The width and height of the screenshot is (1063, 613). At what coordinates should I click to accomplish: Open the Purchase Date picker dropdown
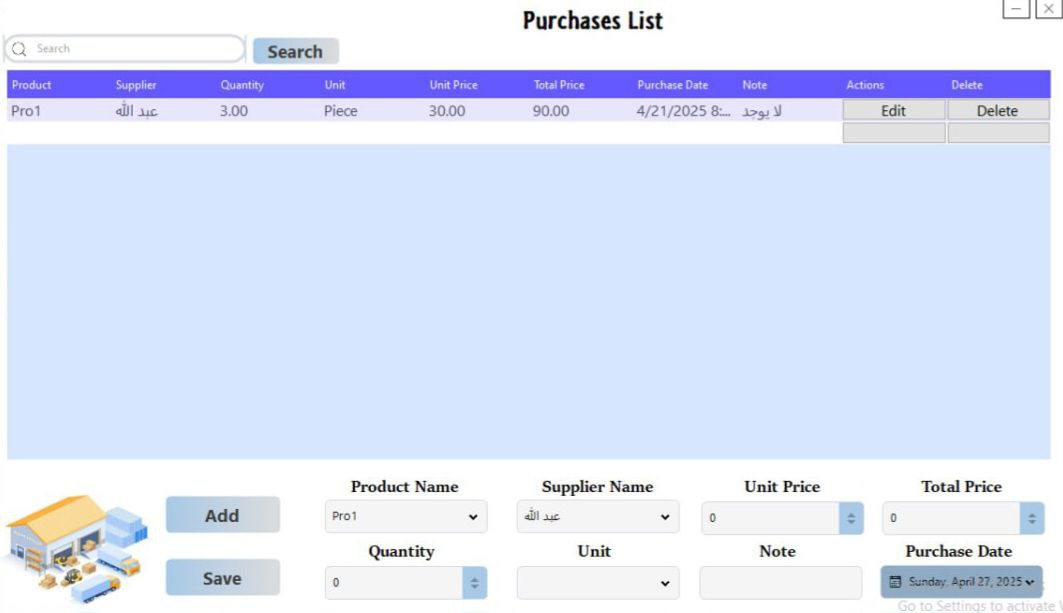point(961,582)
